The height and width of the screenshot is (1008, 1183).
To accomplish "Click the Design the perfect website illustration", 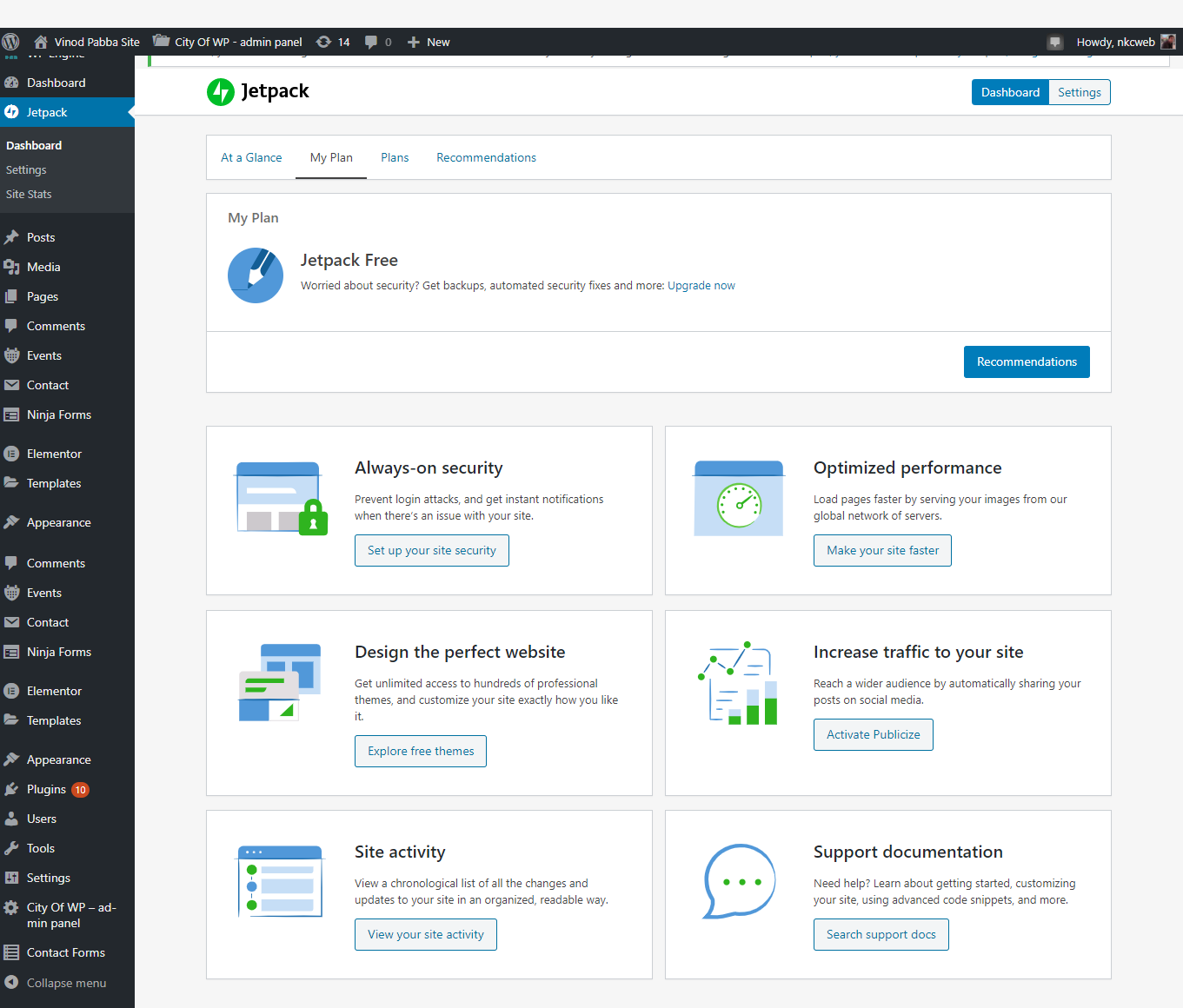I will [280, 682].
